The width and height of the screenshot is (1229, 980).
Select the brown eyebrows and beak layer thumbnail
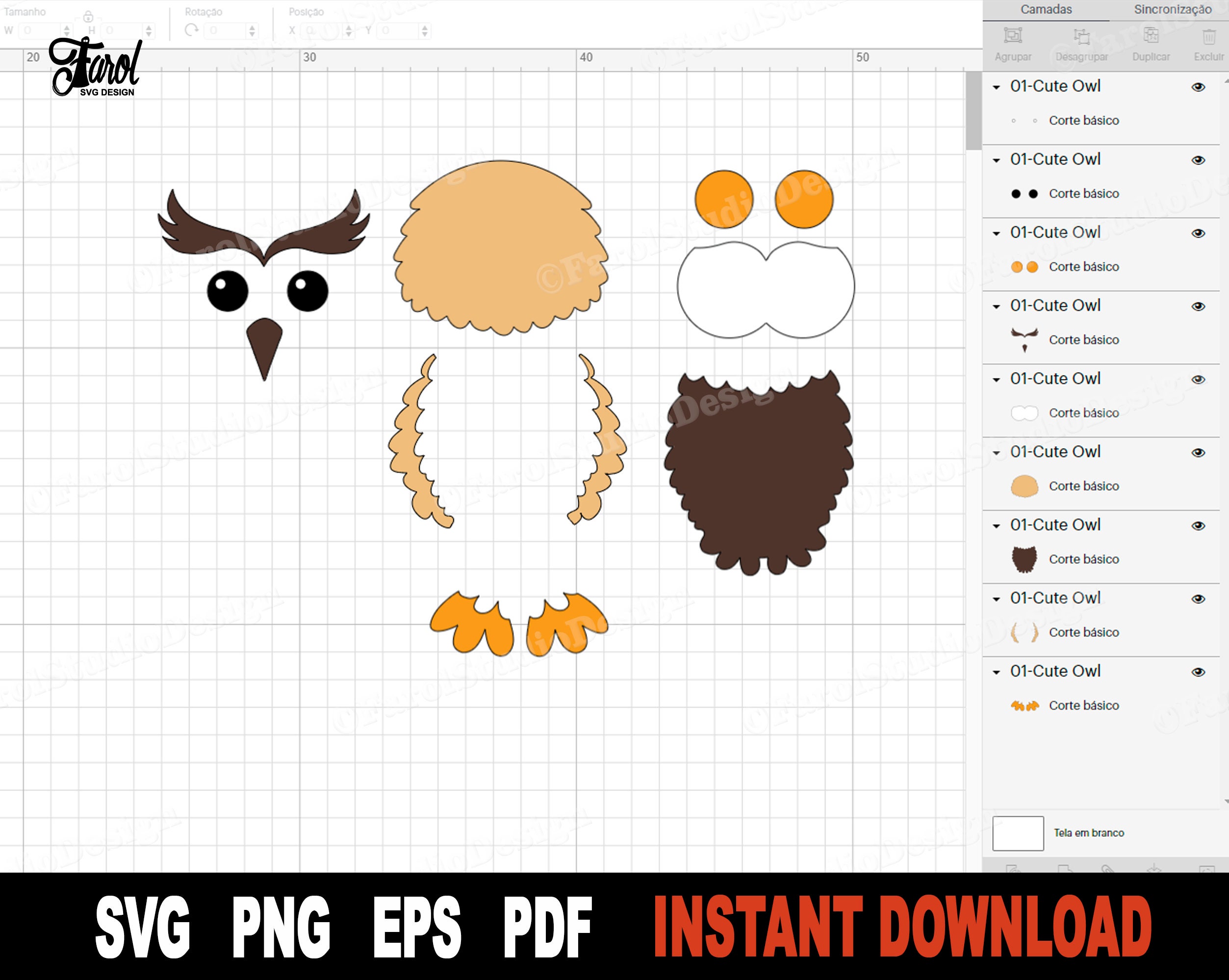pos(1024,340)
